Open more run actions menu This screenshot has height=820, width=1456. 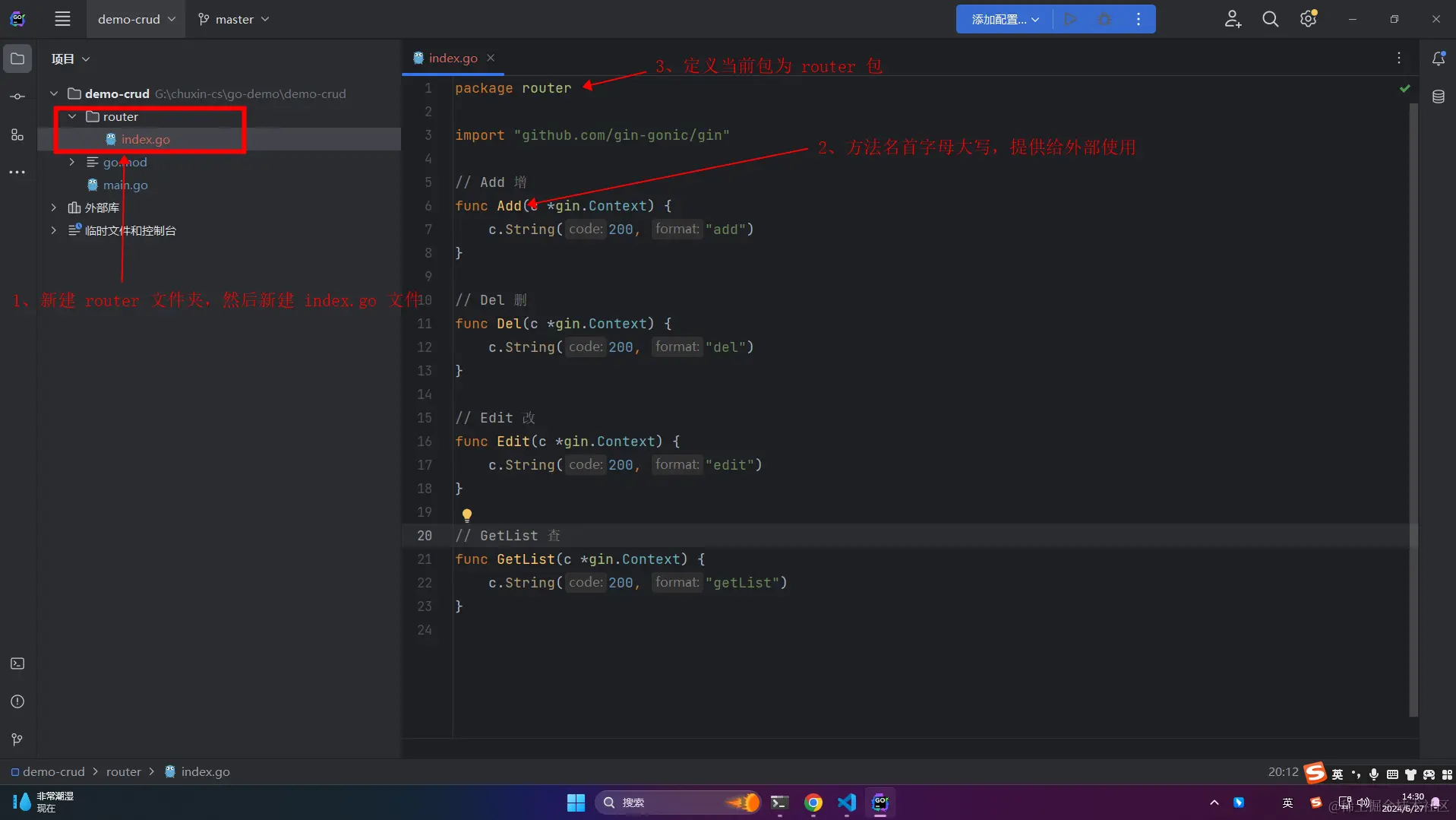tap(1138, 19)
